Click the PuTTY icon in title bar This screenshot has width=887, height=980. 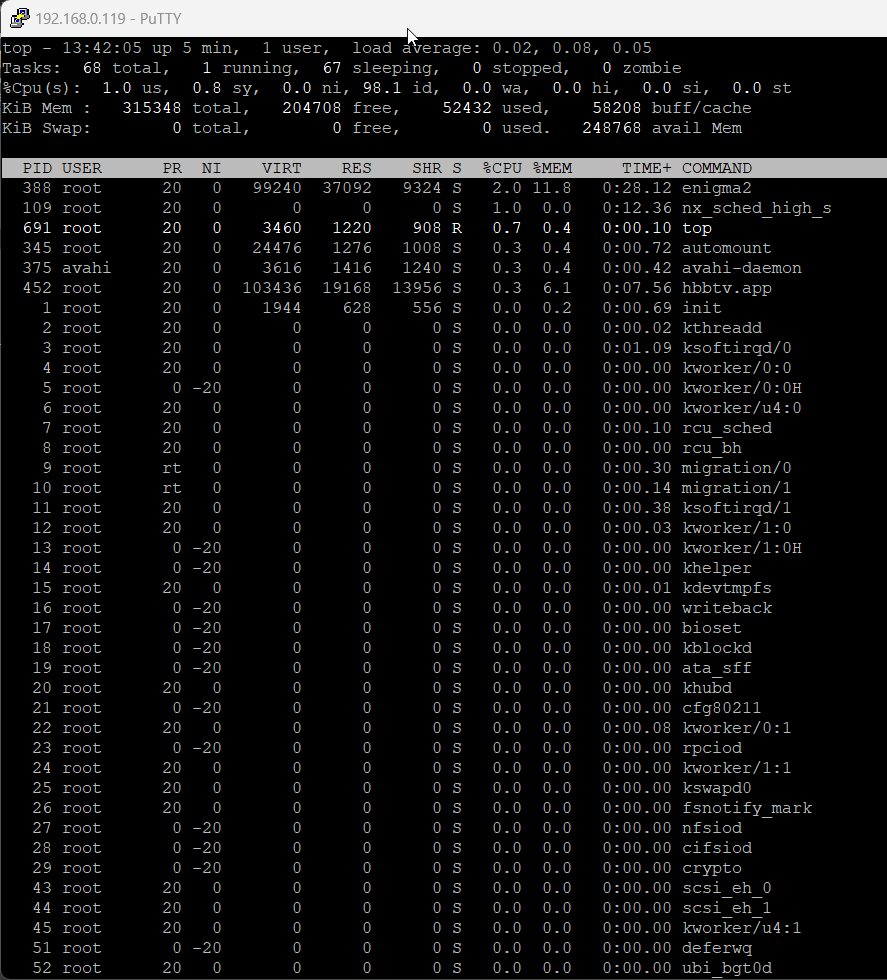[x=17, y=18]
